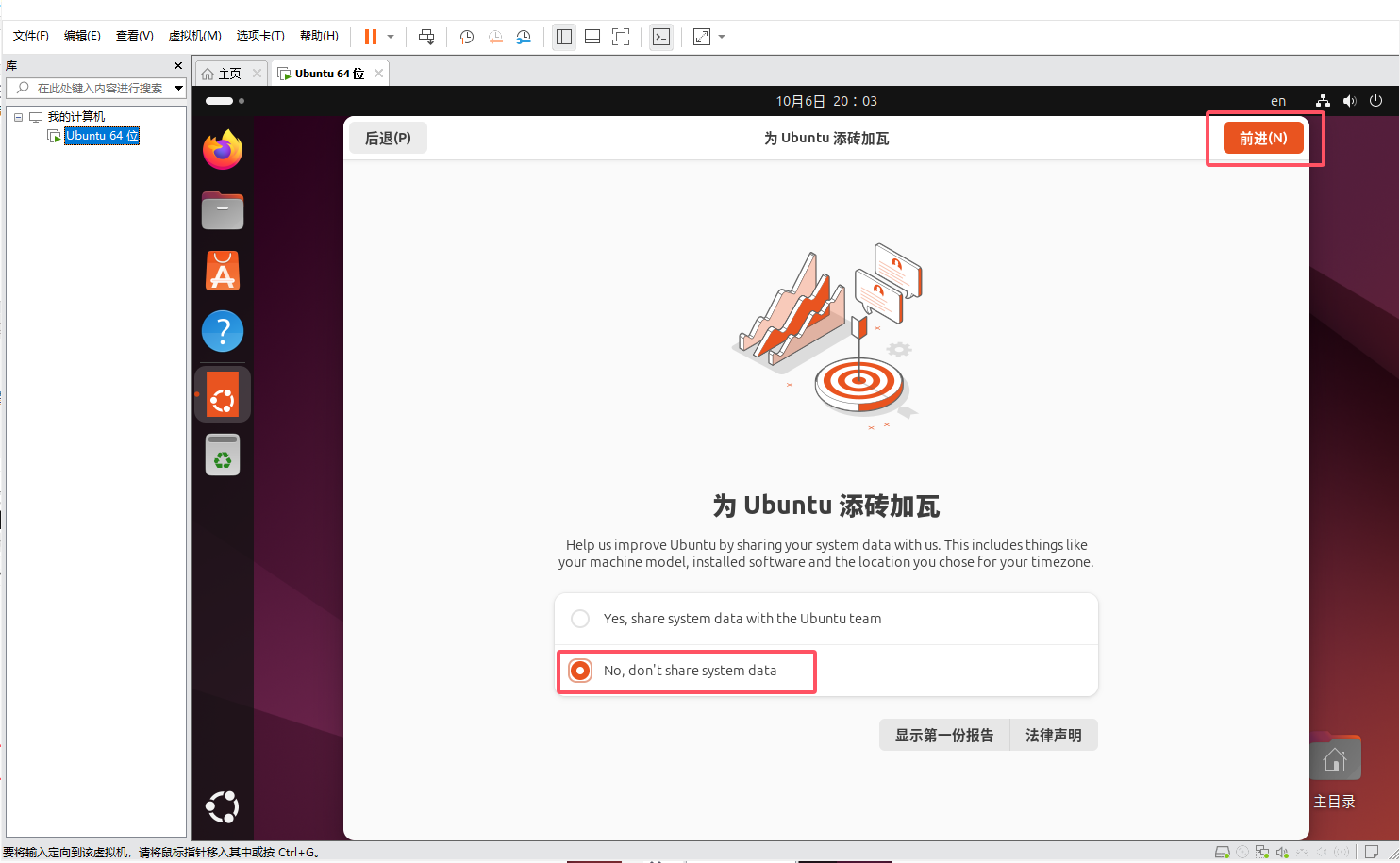Open the snapshot manager wrench-clock icon
The height and width of the screenshot is (863, 1400).
[524, 37]
